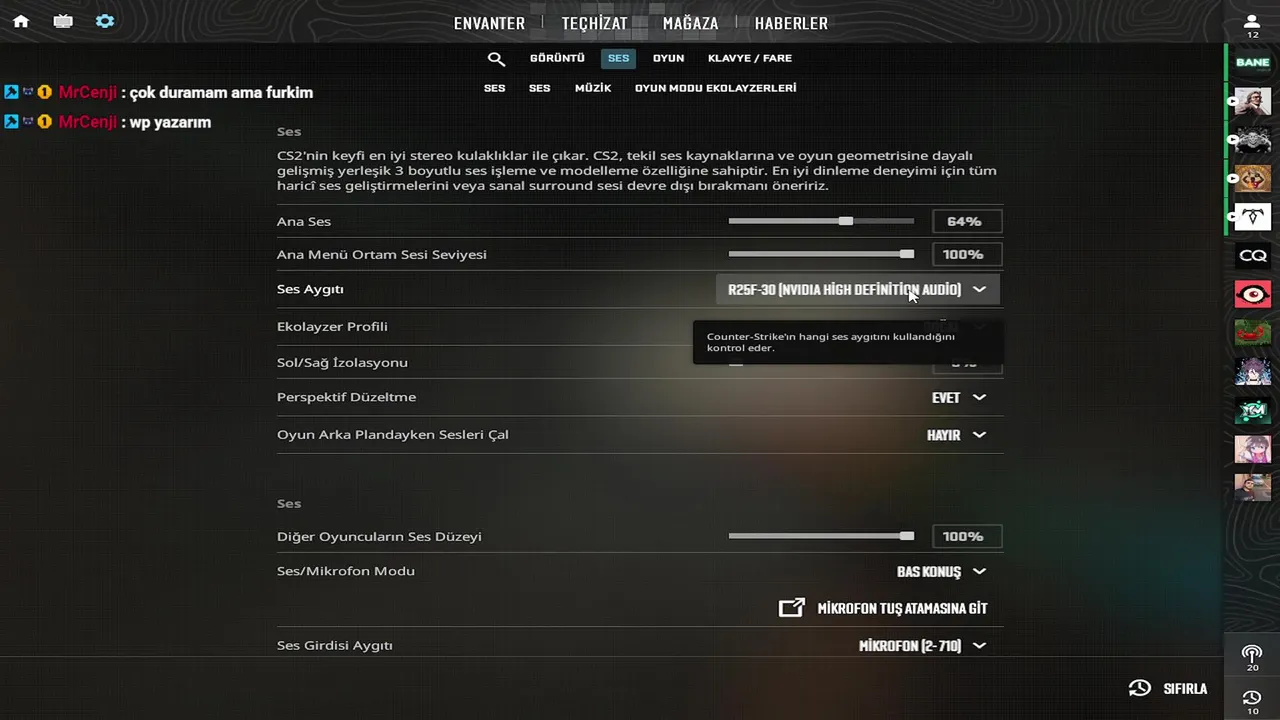Open the watch TV icon next to home
Image resolution: width=1280 pixels, height=720 pixels.
(63, 21)
